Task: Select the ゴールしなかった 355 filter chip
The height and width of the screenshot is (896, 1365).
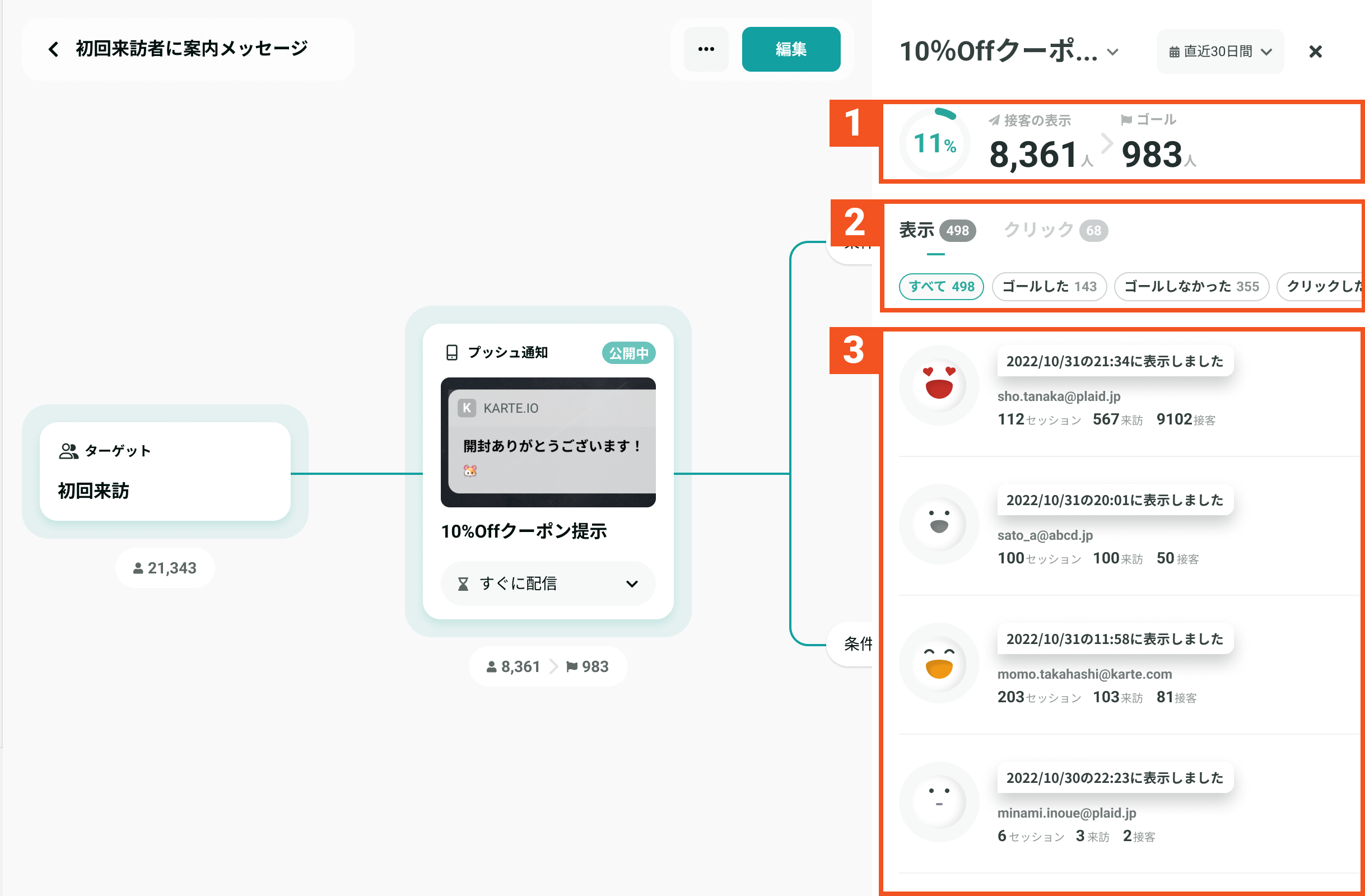Action: click(x=1191, y=286)
